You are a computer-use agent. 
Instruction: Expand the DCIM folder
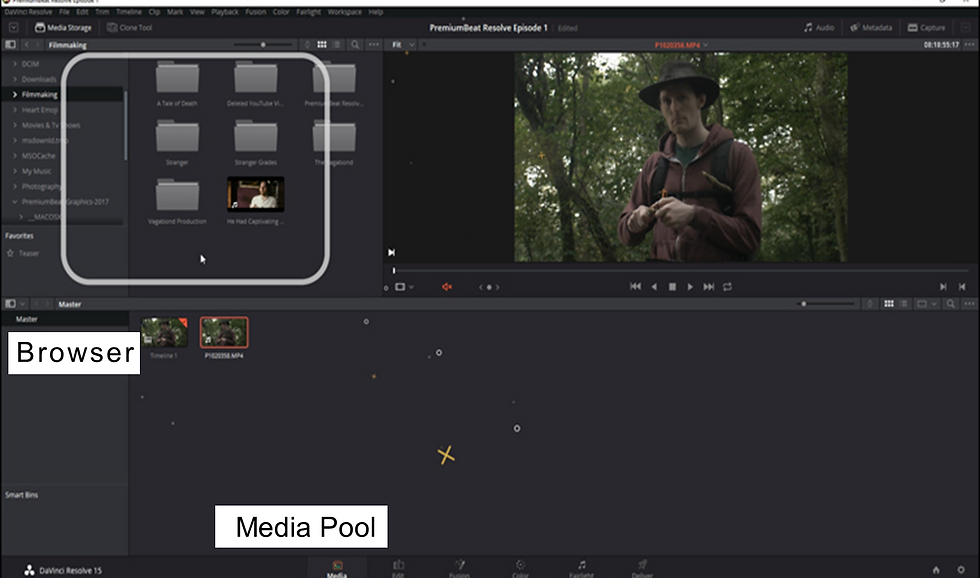tap(15, 64)
